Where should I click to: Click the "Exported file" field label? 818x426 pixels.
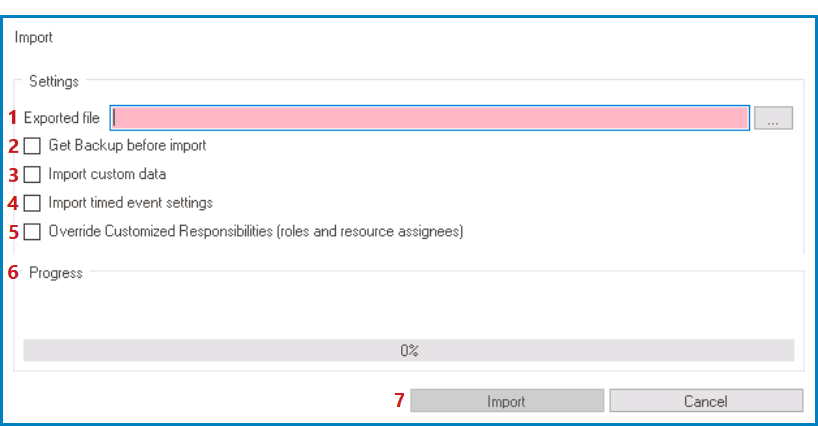tap(62, 118)
